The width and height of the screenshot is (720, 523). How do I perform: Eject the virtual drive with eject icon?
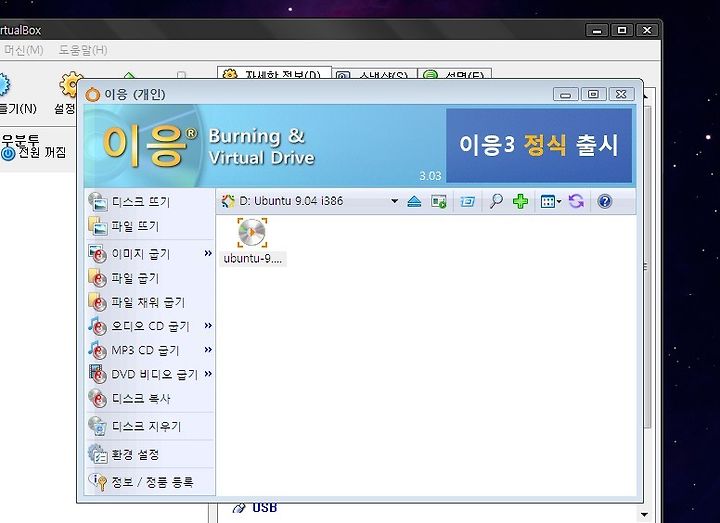[414, 201]
